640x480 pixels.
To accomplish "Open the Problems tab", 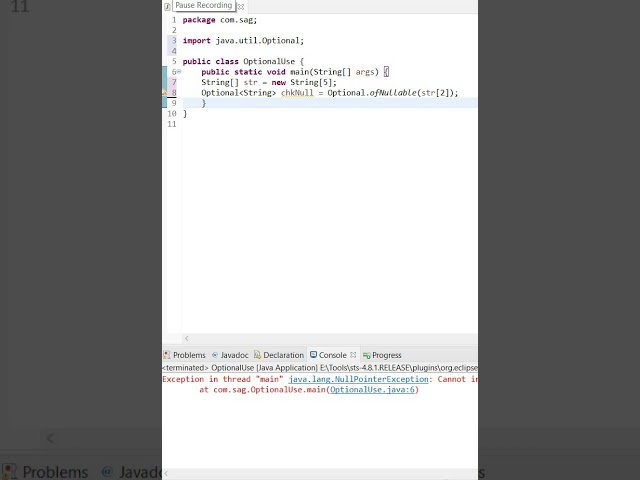I will click(x=184, y=355).
